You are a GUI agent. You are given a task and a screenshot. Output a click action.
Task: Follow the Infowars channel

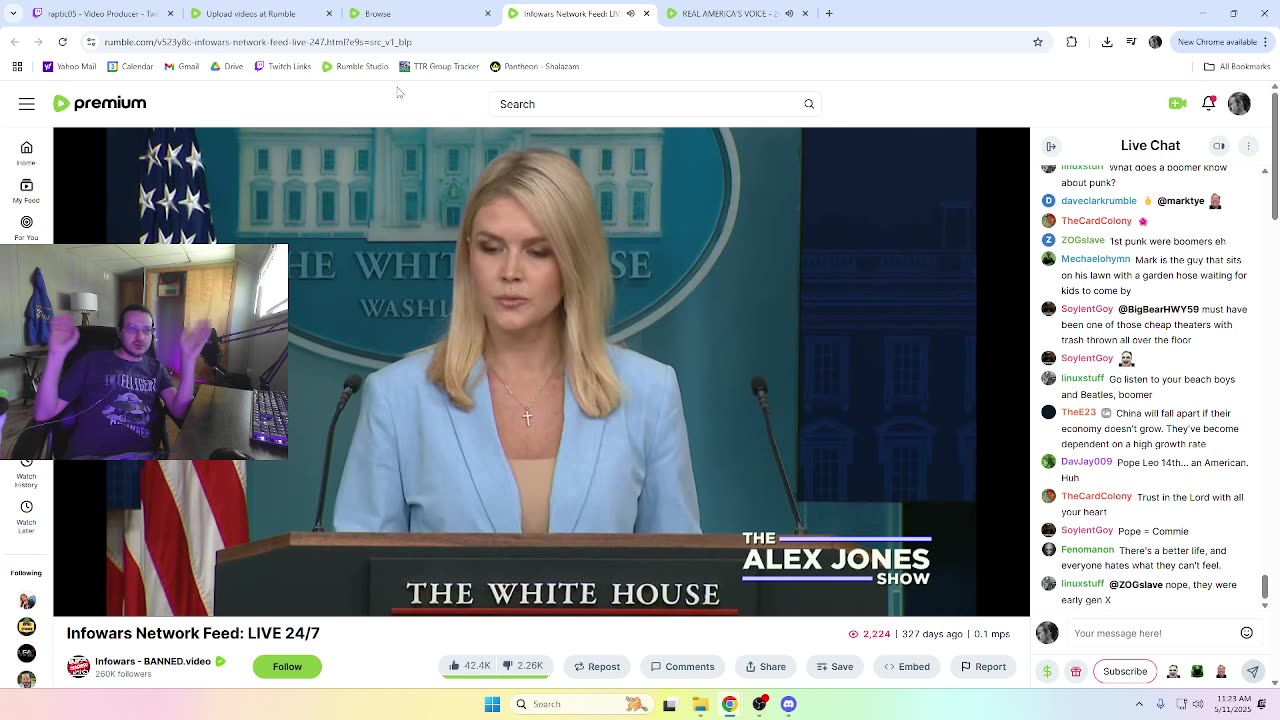[287, 667]
